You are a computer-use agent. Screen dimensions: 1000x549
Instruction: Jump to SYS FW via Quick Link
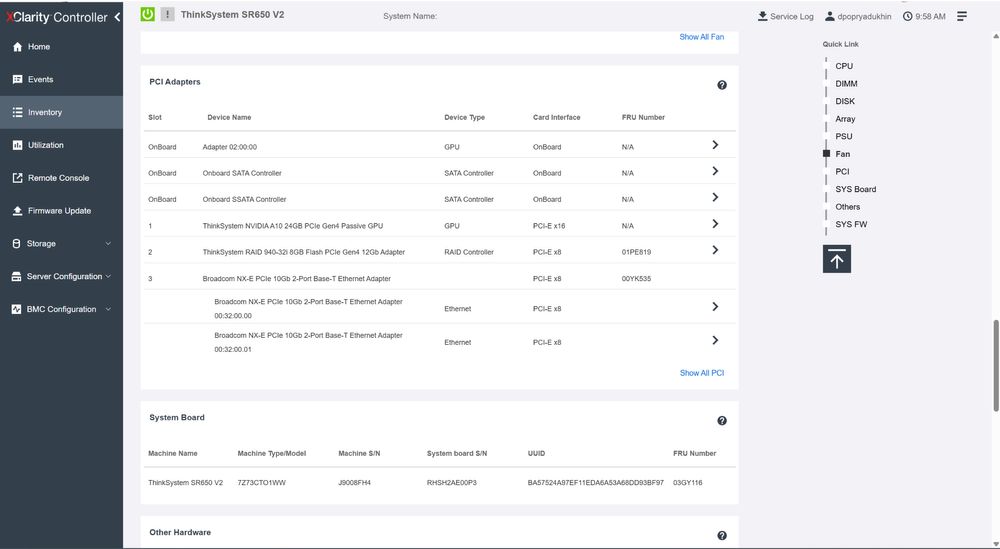(851, 224)
